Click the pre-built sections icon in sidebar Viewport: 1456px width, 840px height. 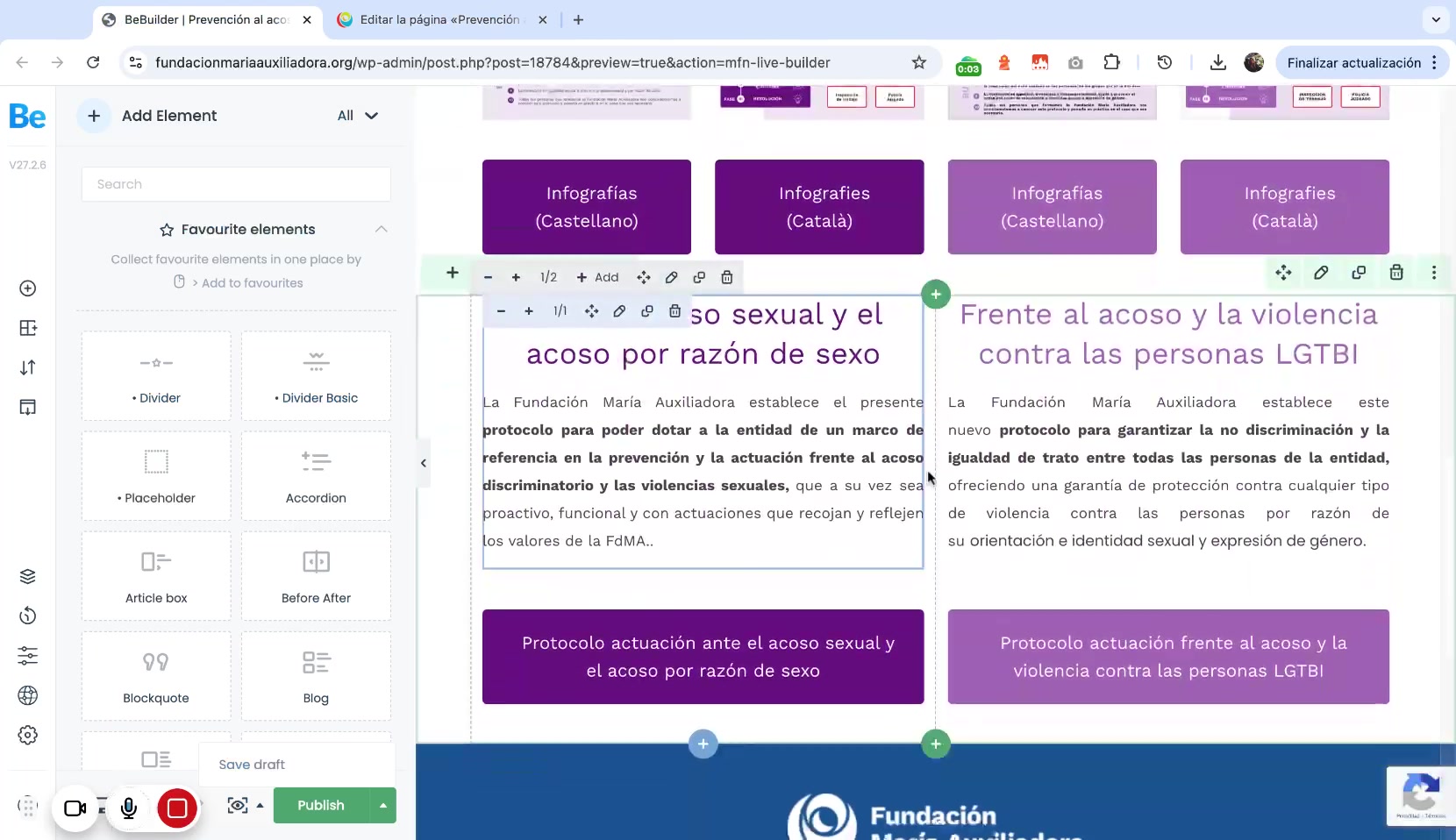coord(28,328)
